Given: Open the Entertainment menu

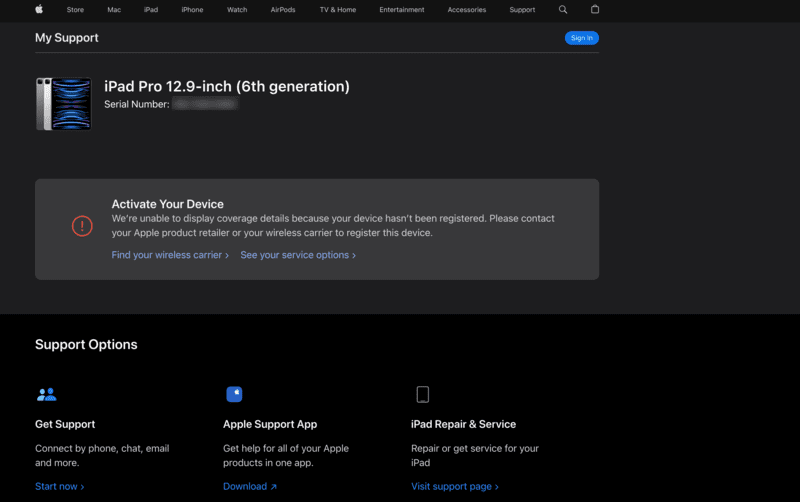Looking at the screenshot, I should (402, 10).
